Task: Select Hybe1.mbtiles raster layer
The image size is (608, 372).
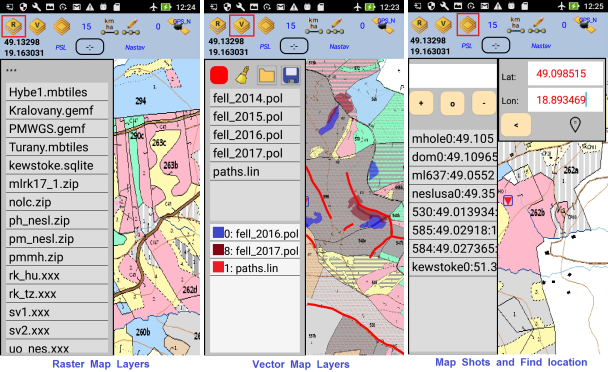Action: [57, 92]
